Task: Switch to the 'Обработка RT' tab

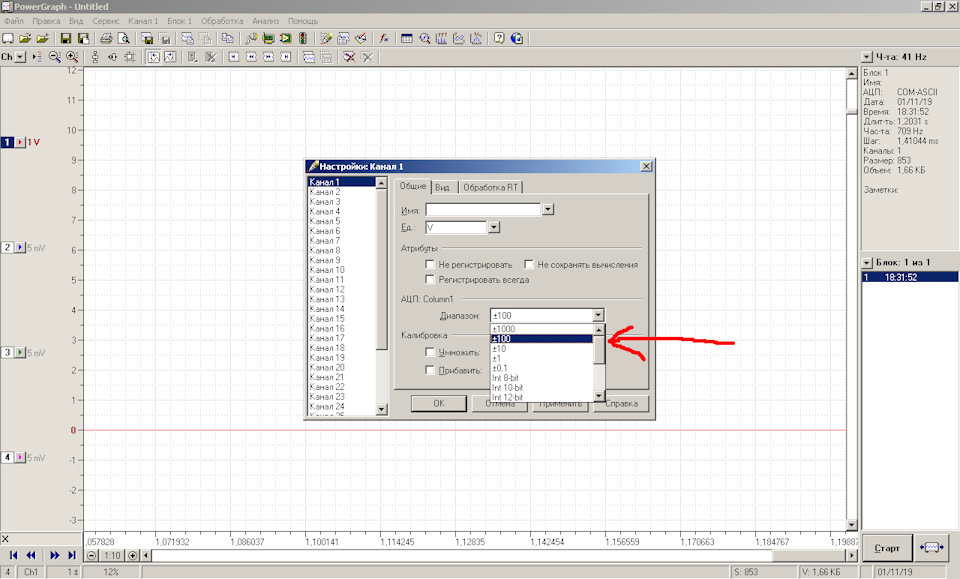Action: coord(490,187)
